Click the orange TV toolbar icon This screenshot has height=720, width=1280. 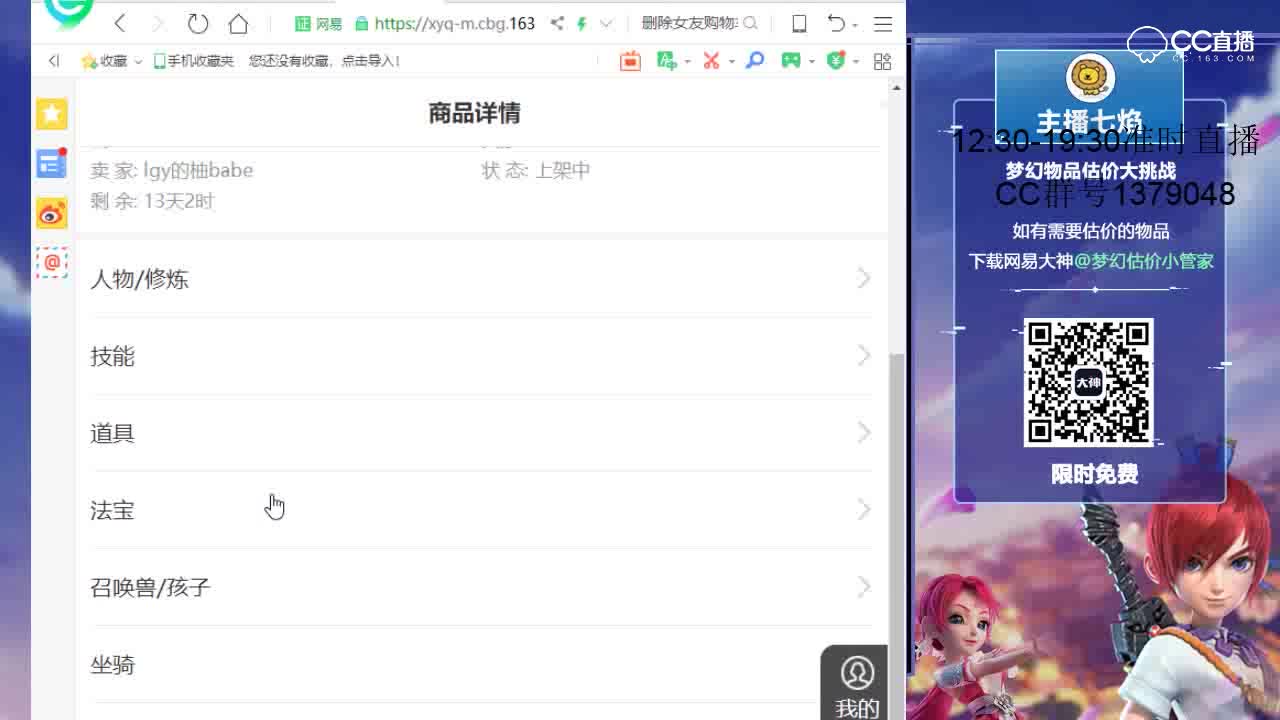(x=630, y=61)
